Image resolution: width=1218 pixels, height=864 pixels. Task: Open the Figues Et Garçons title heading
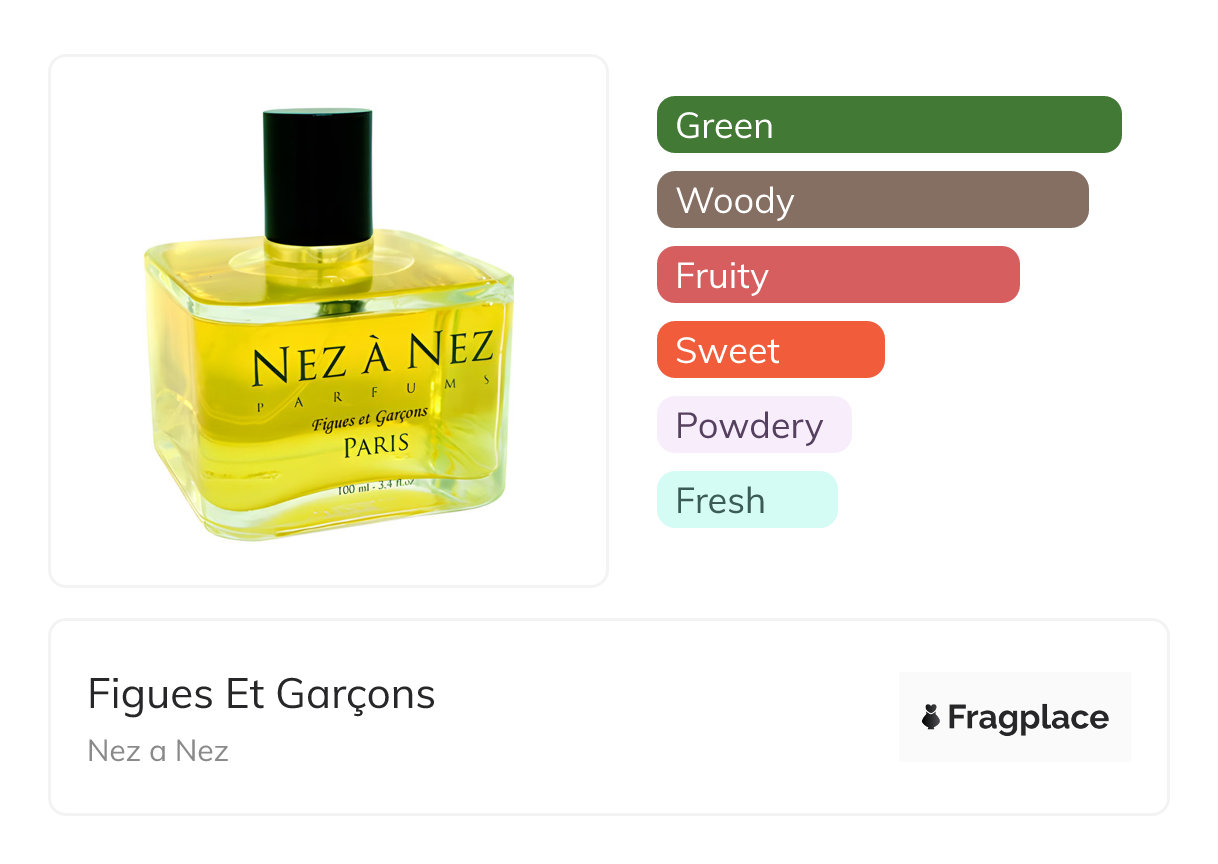point(261,693)
